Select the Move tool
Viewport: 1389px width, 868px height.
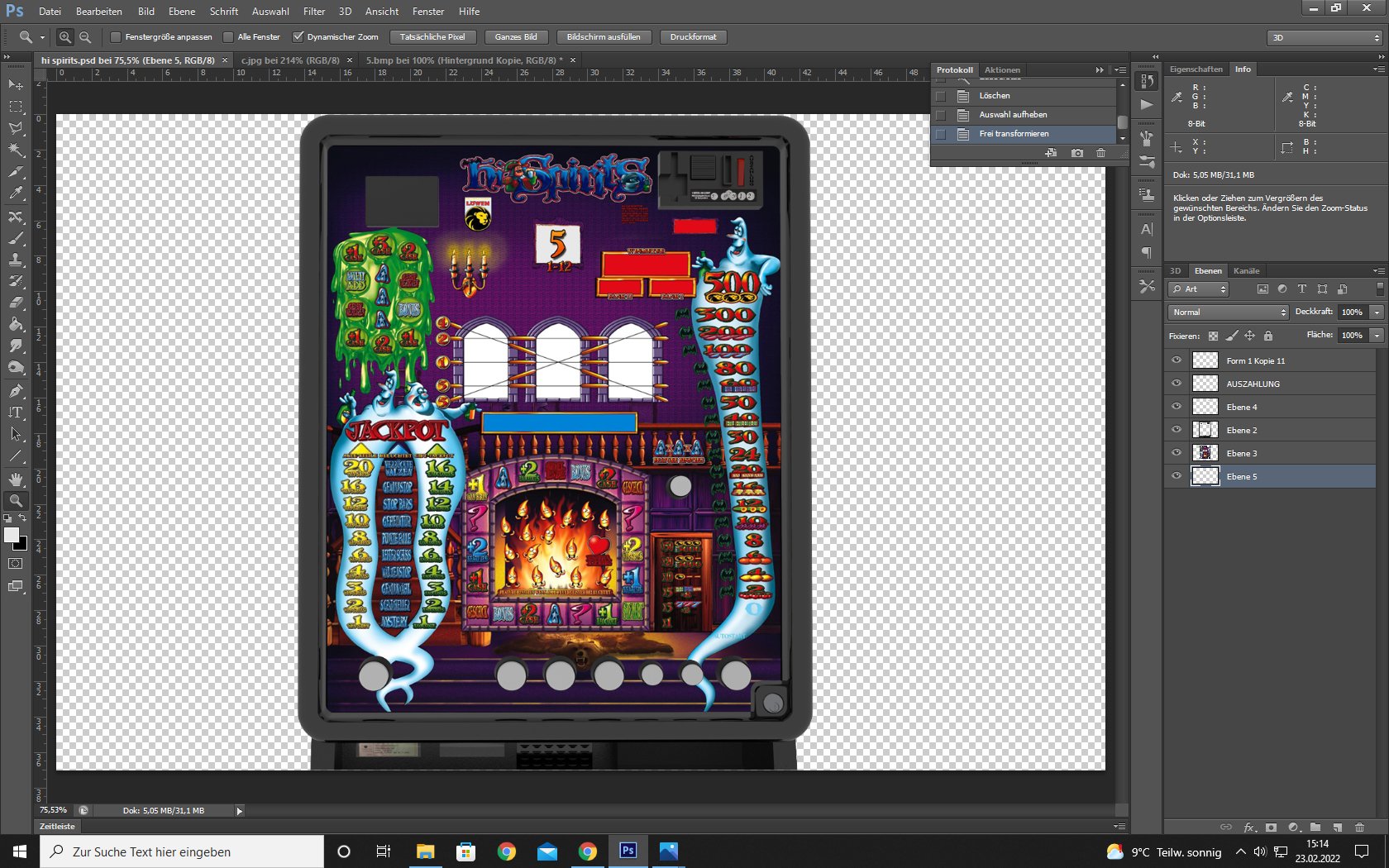coord(16,85)
